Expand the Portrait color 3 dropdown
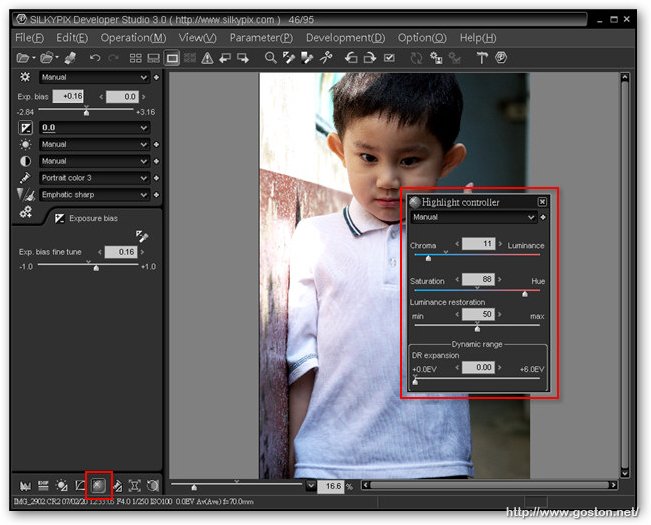The height and width of the screenshot is (525, 651). pyautogui.click(x=144, y=178)
